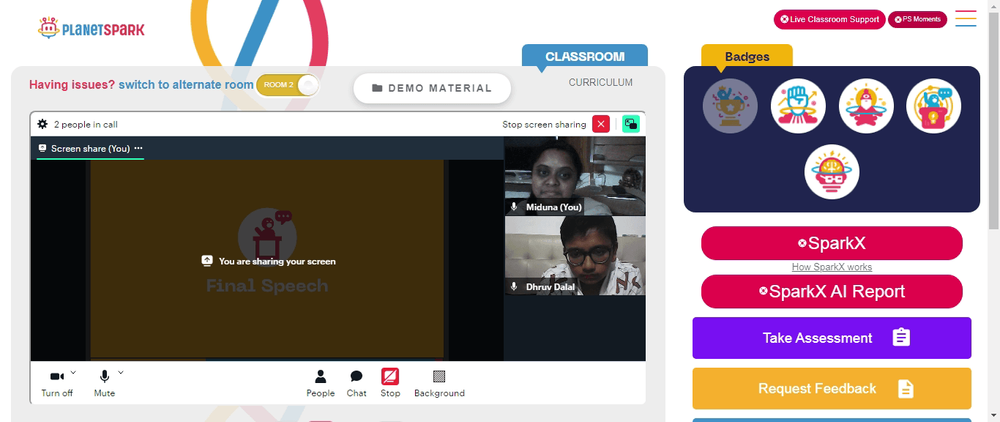Viewport: 1000px width, 422px height.
Task: Open Live Classroom Support
Action: (x=829, y=19)
